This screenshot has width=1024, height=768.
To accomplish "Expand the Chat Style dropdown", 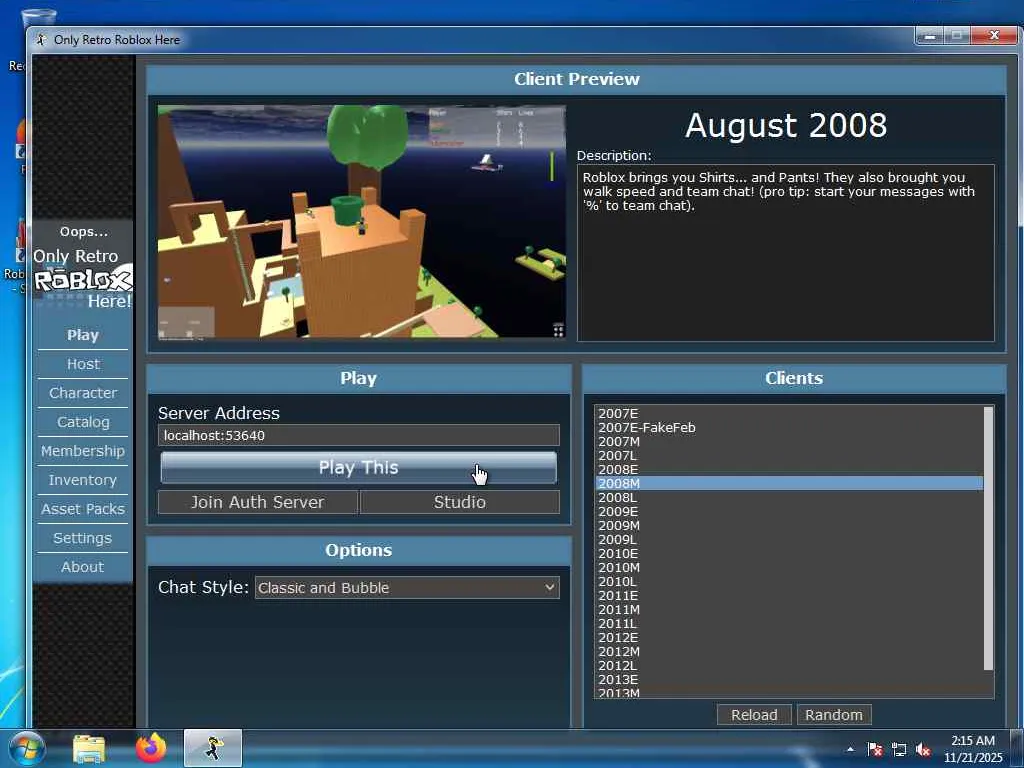I will (x=407, y=588).
